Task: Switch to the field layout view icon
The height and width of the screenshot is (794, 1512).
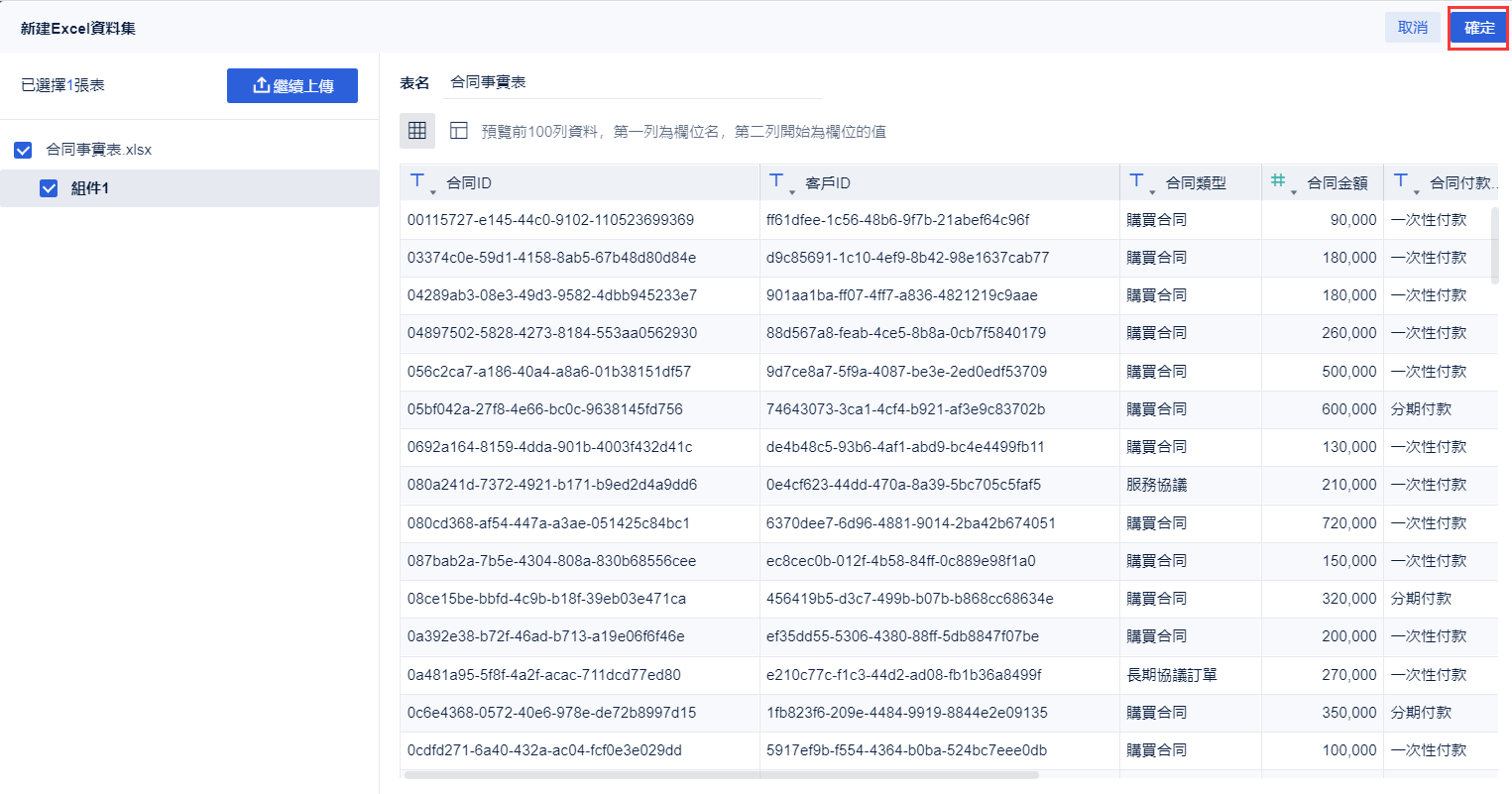Action: click(x=458, y=131)
